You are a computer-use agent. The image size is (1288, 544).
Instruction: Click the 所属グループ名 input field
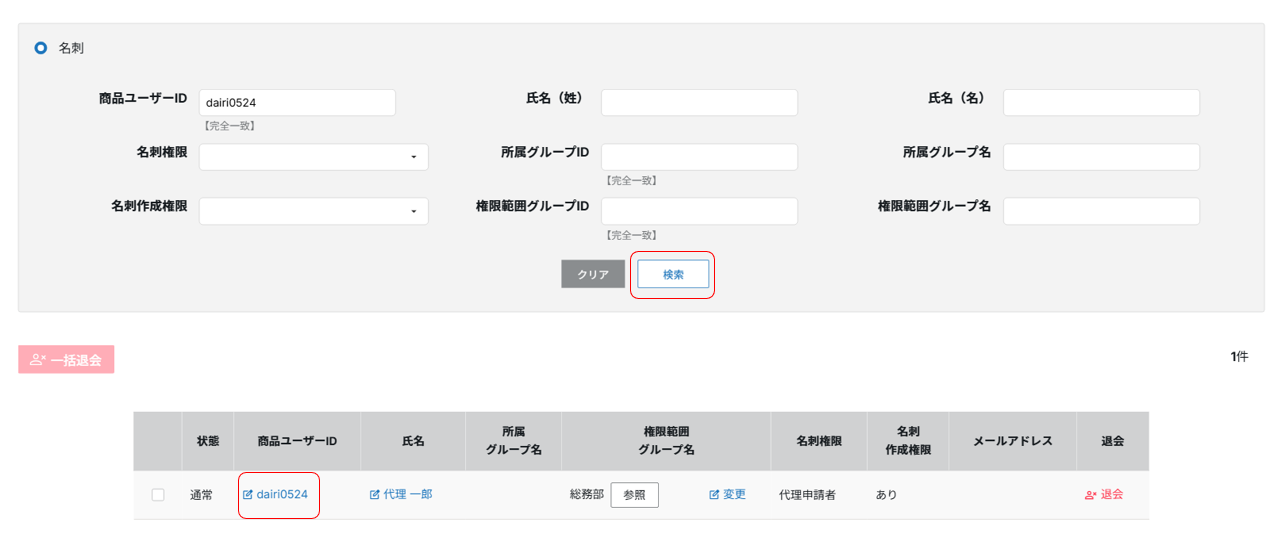(x=1101, y=157)
